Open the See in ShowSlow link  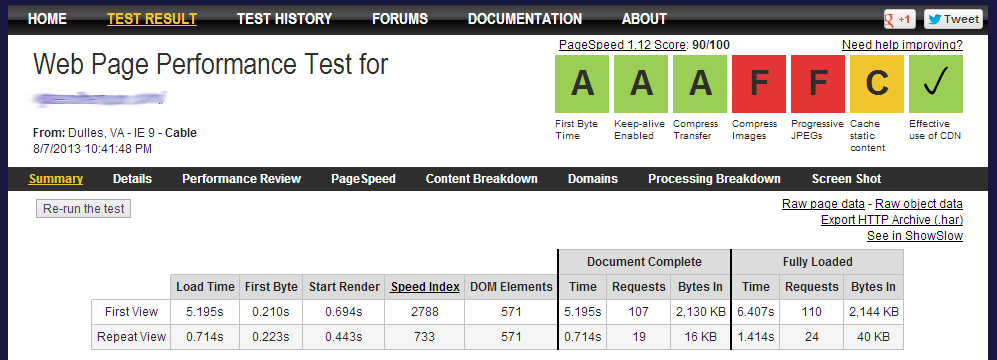click(x=914, y=236)
